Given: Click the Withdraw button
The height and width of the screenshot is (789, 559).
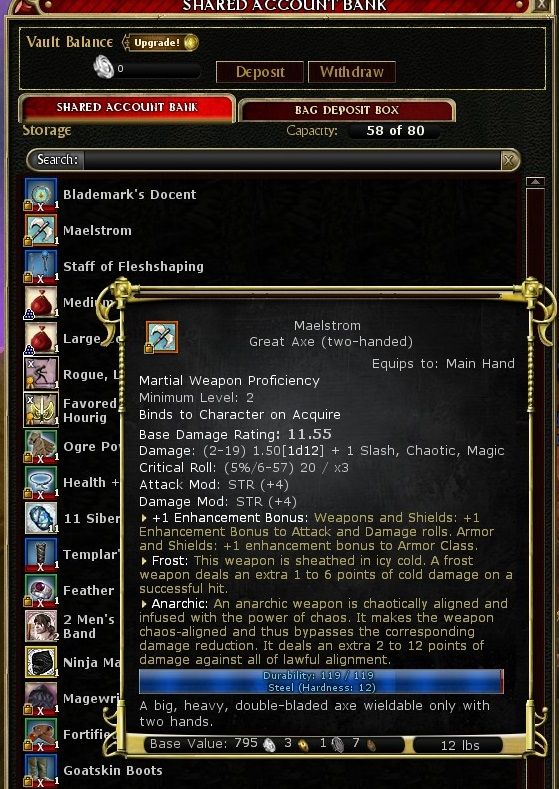Looking at the screenshot, I should click(x=352, y=72).
